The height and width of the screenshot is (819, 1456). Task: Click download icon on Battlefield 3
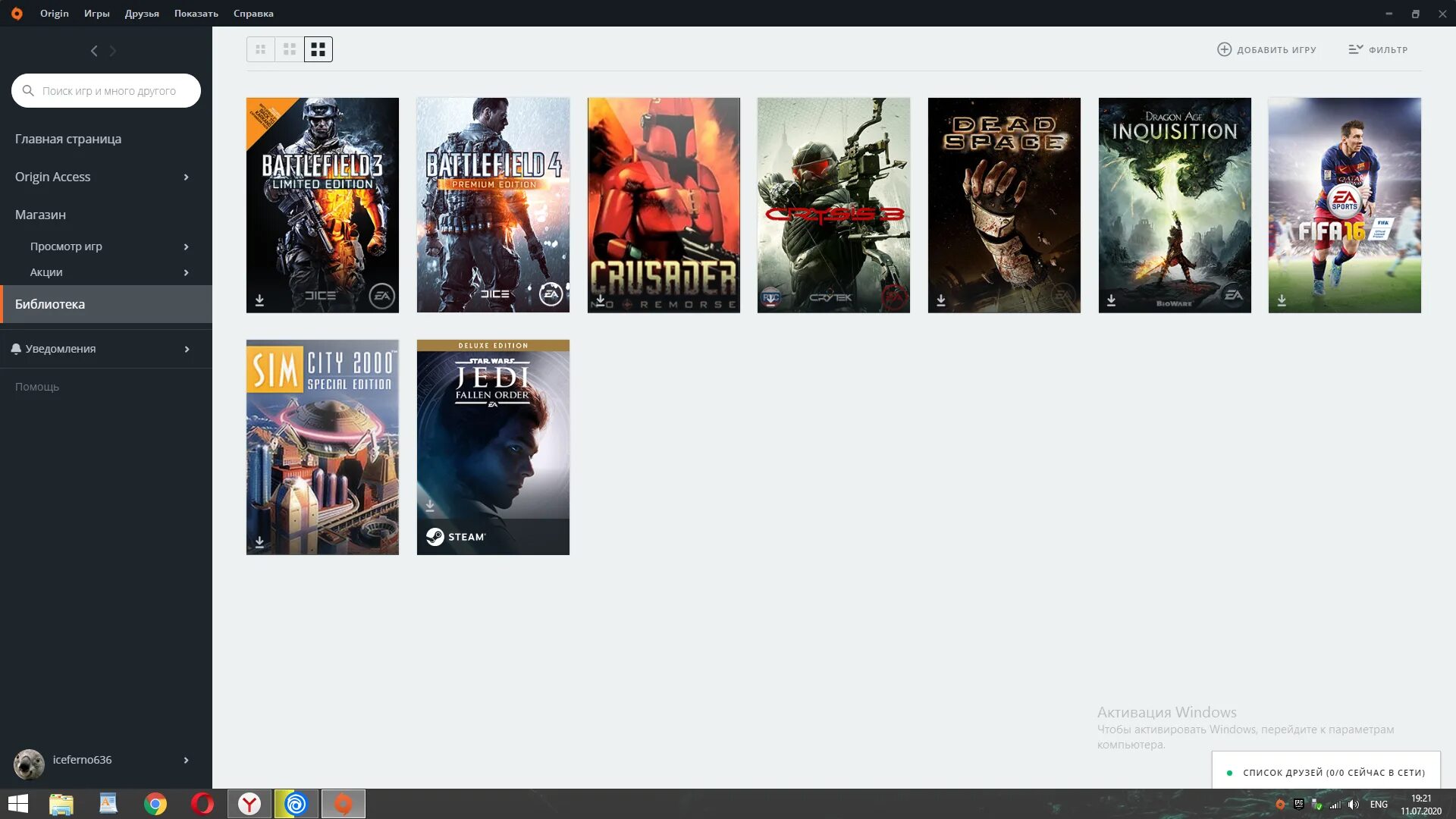point(259,300)
